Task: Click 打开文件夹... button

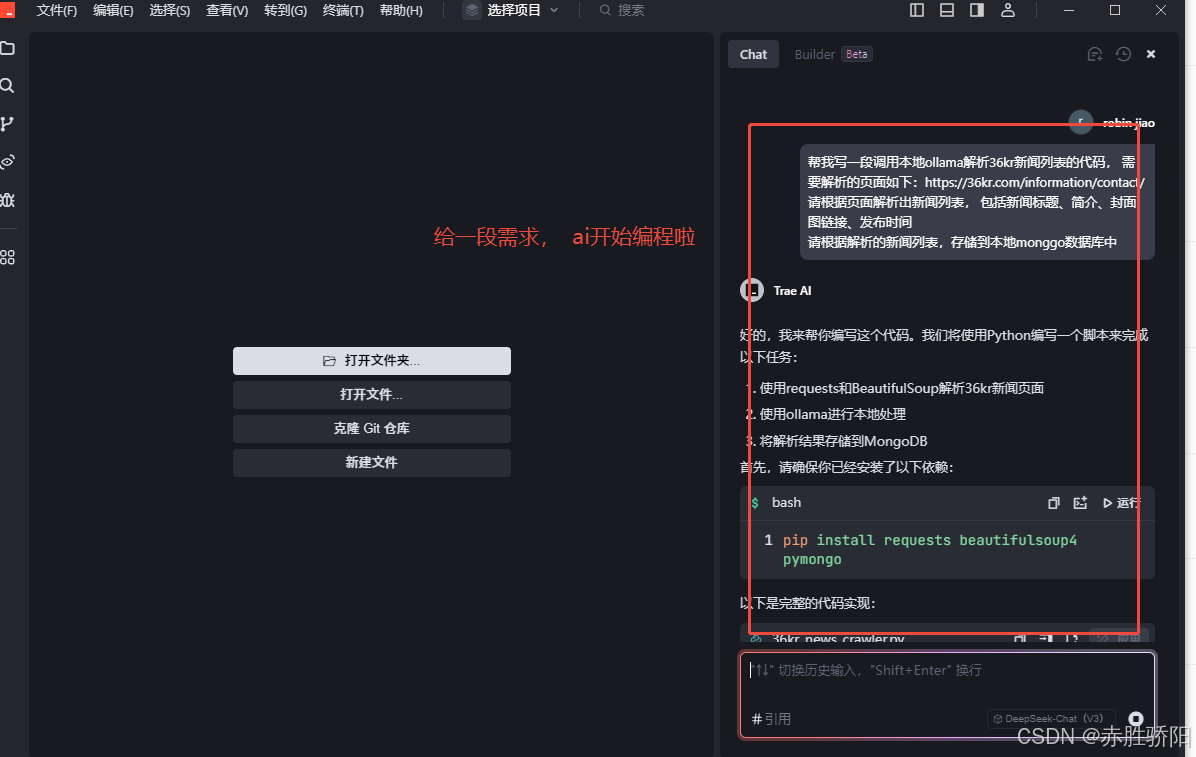Action: pos(371,361)
